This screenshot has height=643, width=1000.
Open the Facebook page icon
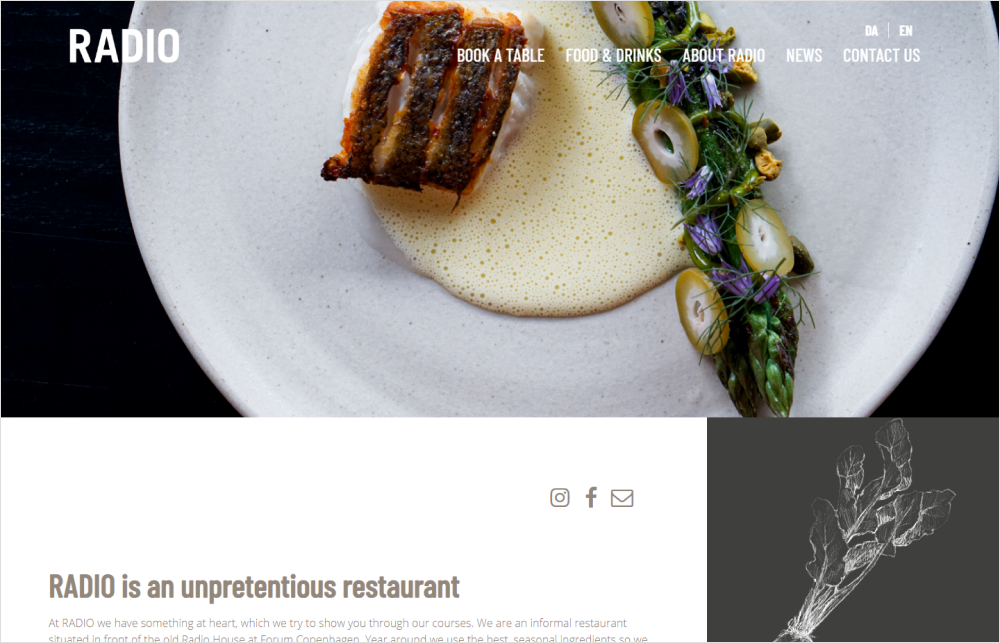591,498
